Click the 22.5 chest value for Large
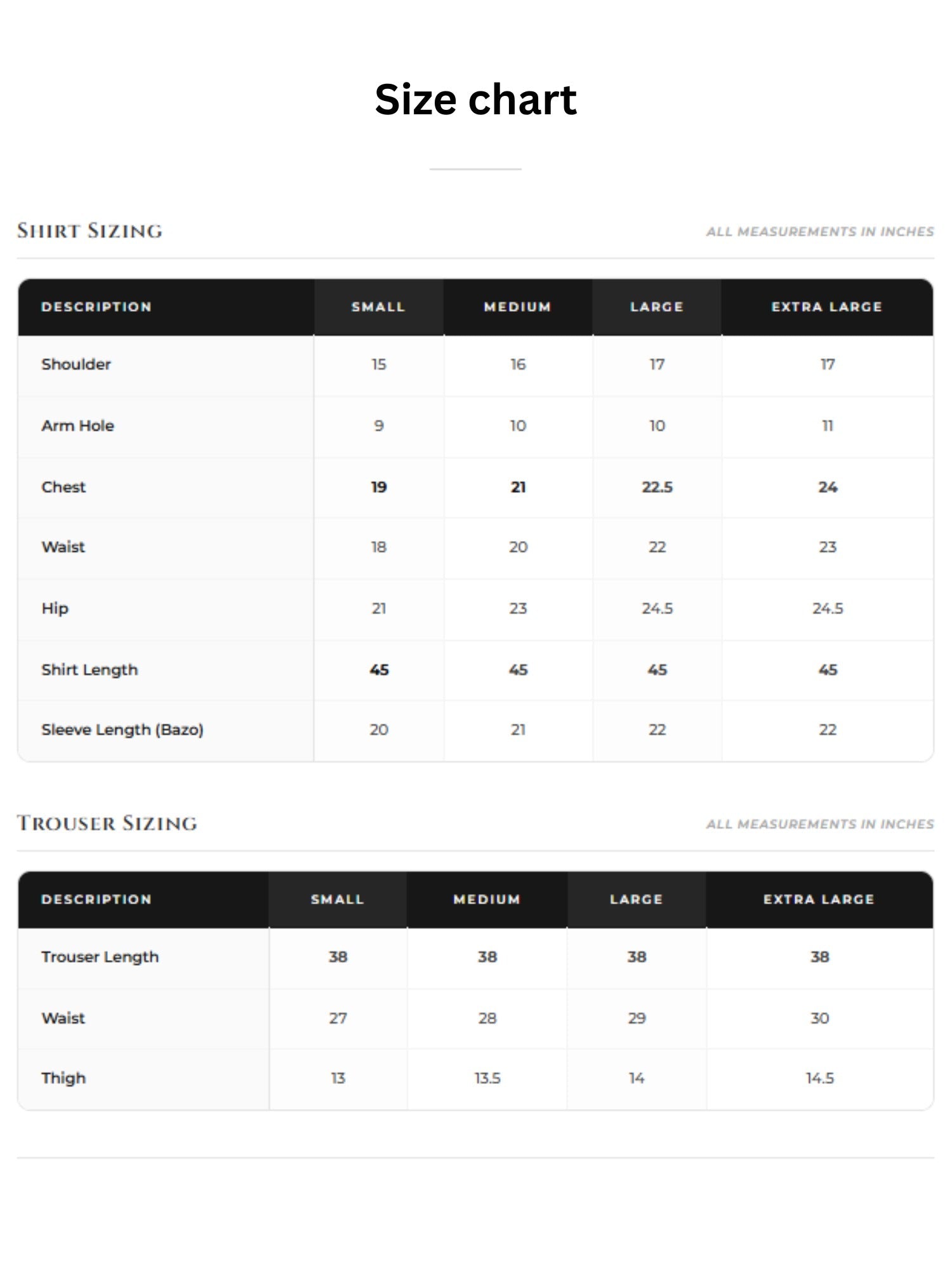 tap(657, 487)
